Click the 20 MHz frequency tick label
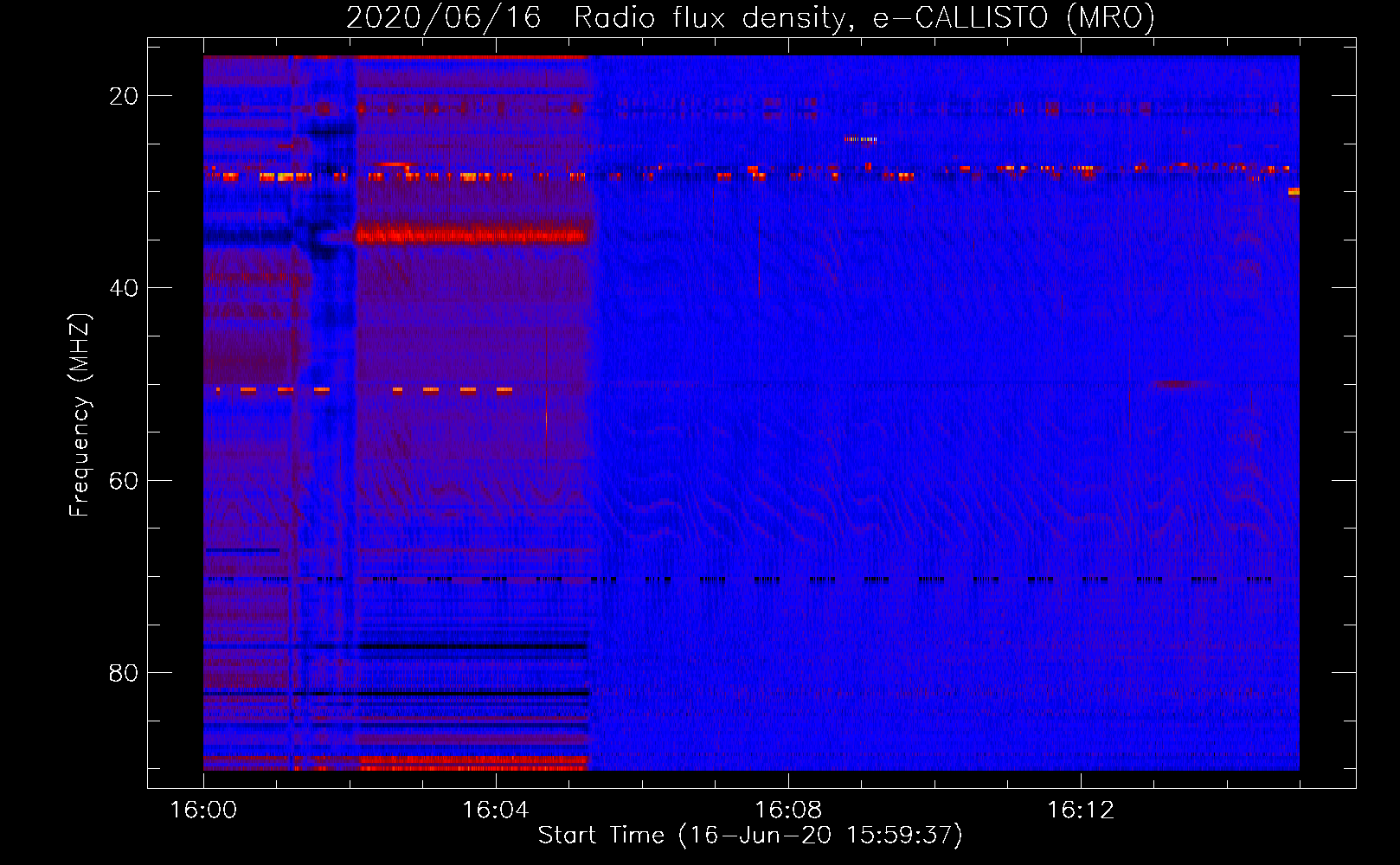The height and width of the screenshot is (865, 1400). pyautogui.click(x=124, y=96)
